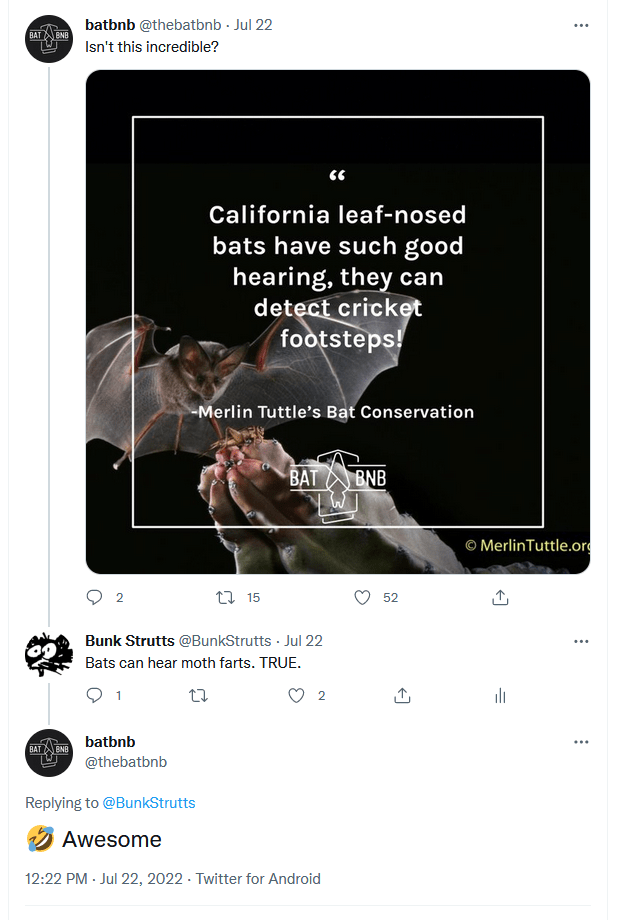Open more options on the 'Awesome' reply
621x920 pixels.
pyautogui.click(x=581, y=742)
